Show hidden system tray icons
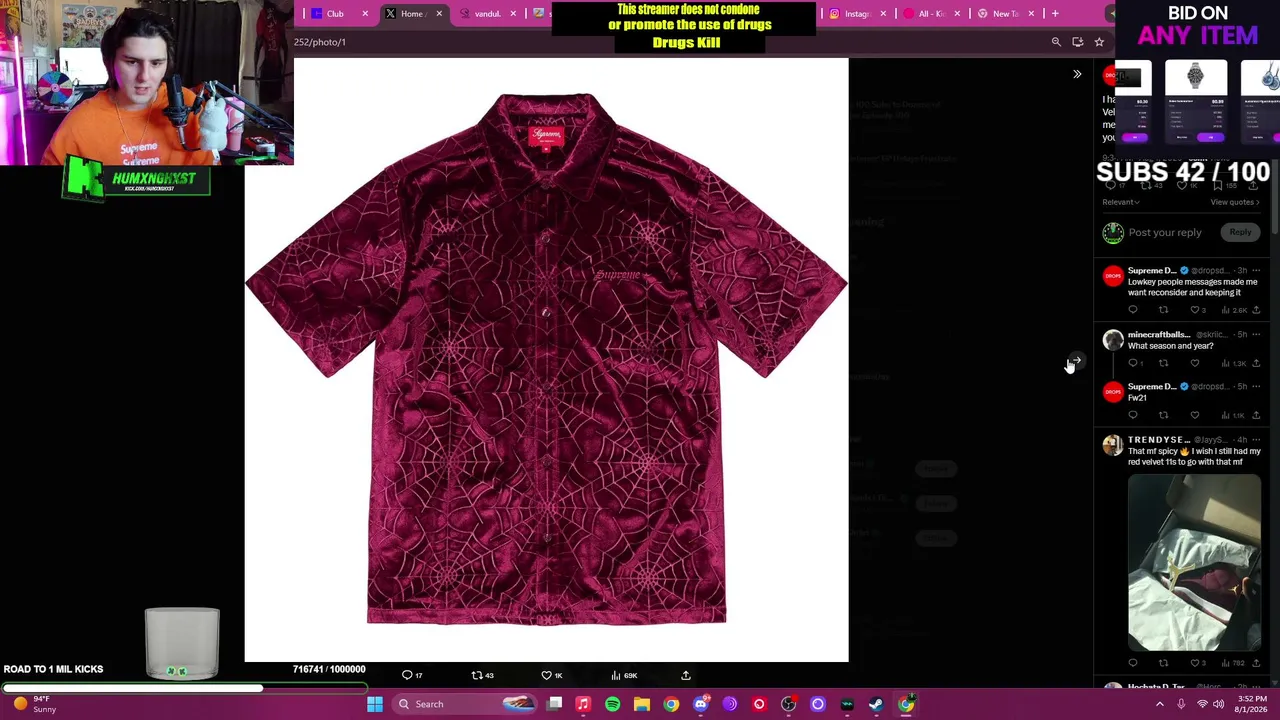The width and height of the screenshot is (1280, 720). [x=1160, y=704]
